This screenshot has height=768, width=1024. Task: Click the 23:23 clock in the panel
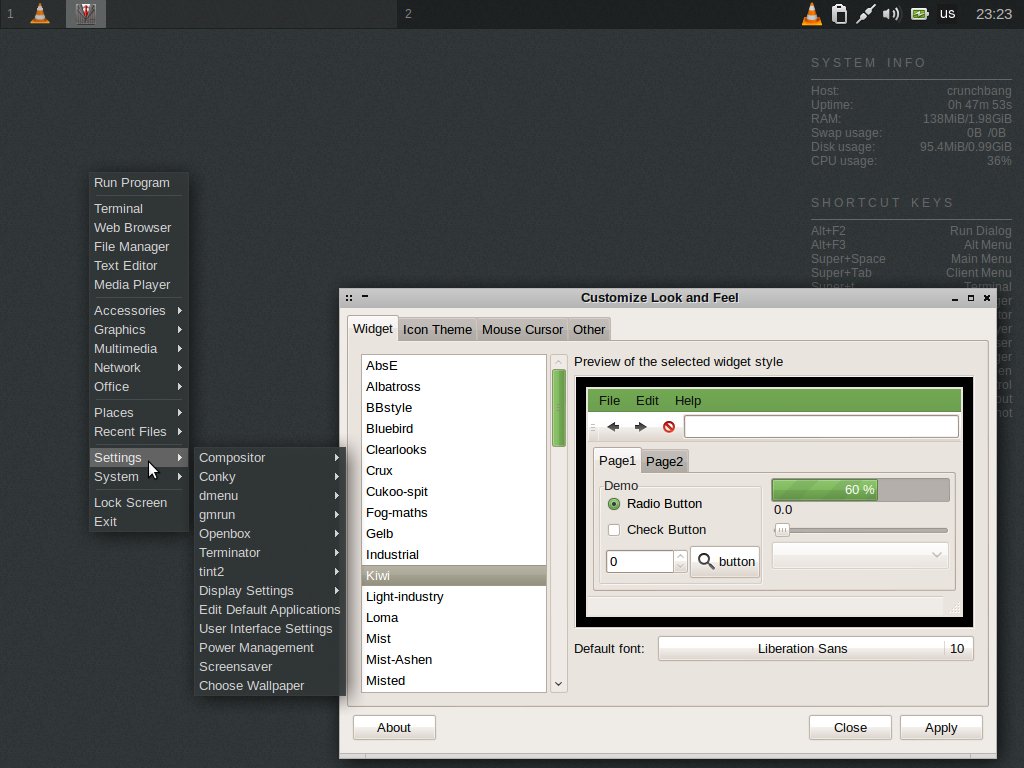pyautogui.click(x=993, y=14)
